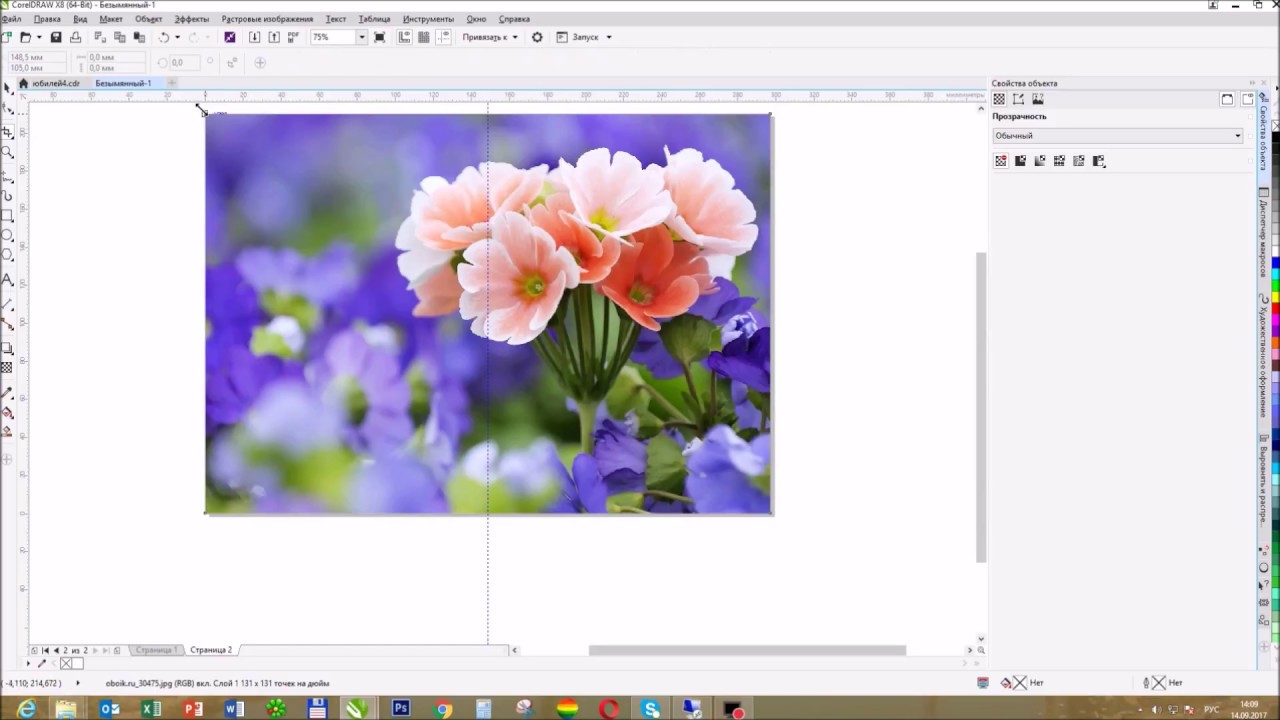
Task: Switch to the "Страница 1" page tab
Action: point(155,650)
